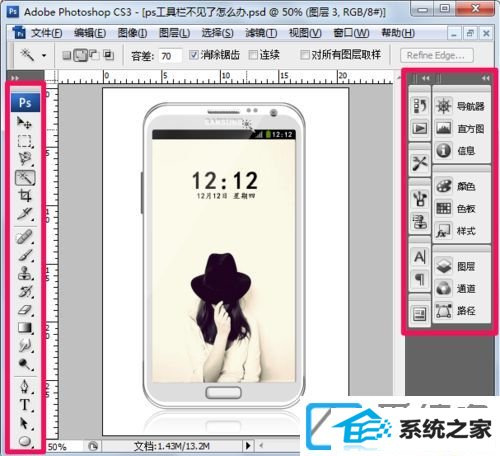Click the Refine Edge button
Screen dimensions: 500x456
click(x=437, y=56)
